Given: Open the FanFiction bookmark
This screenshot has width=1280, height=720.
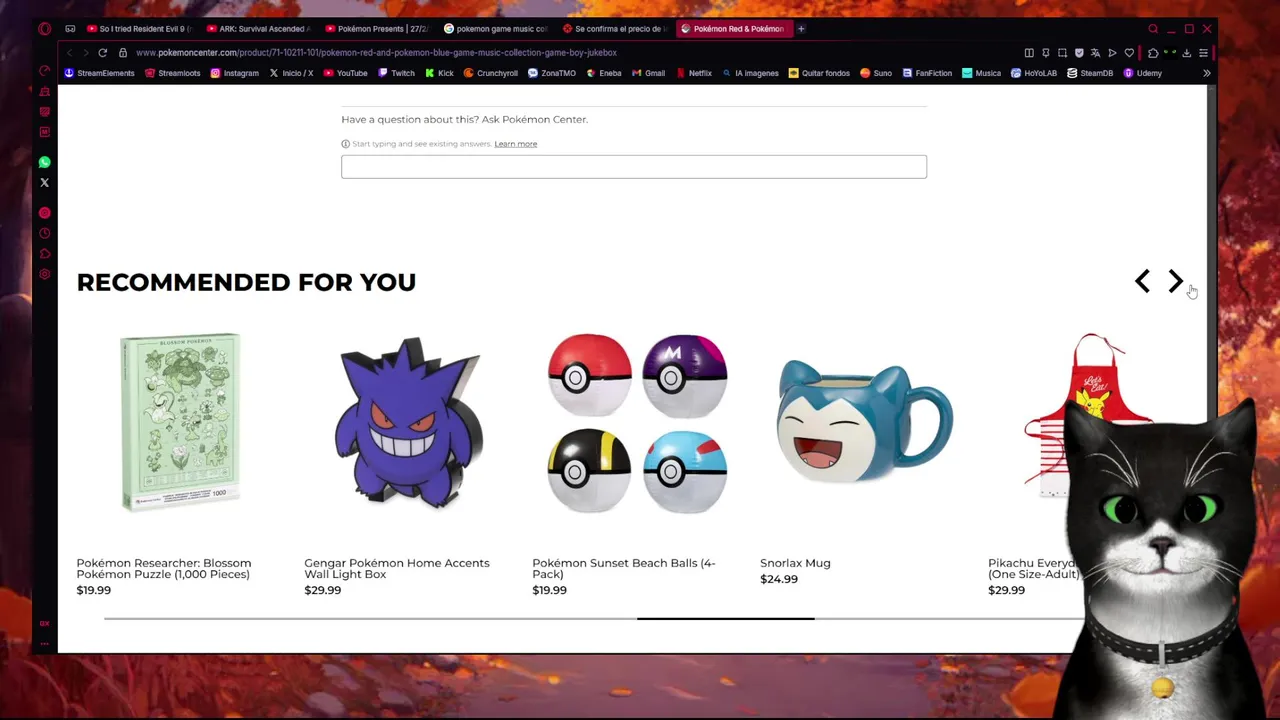Looking at the screenshot, I should tap(927, 73).
